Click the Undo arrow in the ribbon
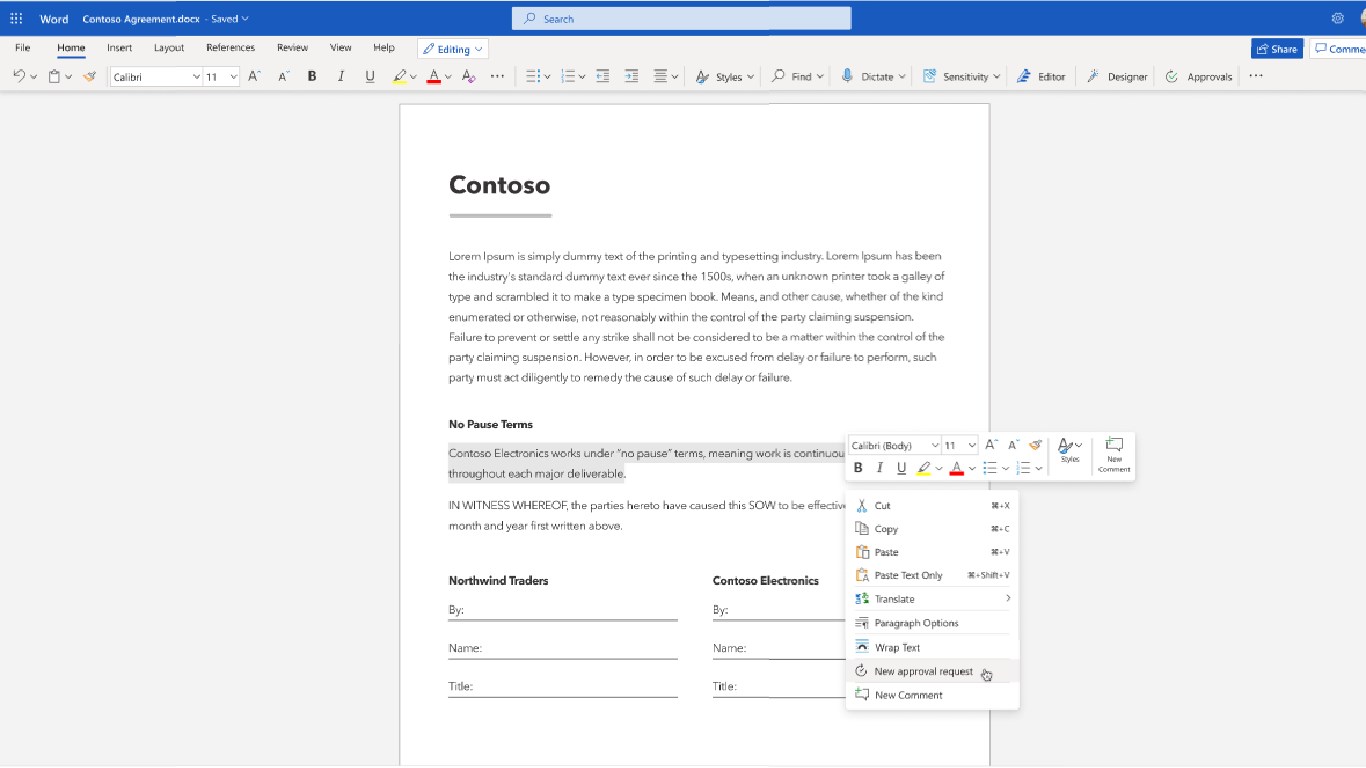The height and width of the screenshot is (768, 1366). [x=20, y=76]
